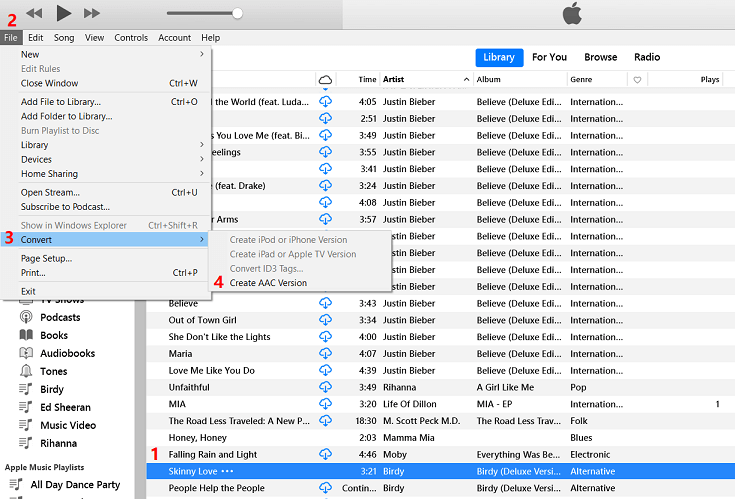Download People Help the People from cloud

[x=325, y=488]
